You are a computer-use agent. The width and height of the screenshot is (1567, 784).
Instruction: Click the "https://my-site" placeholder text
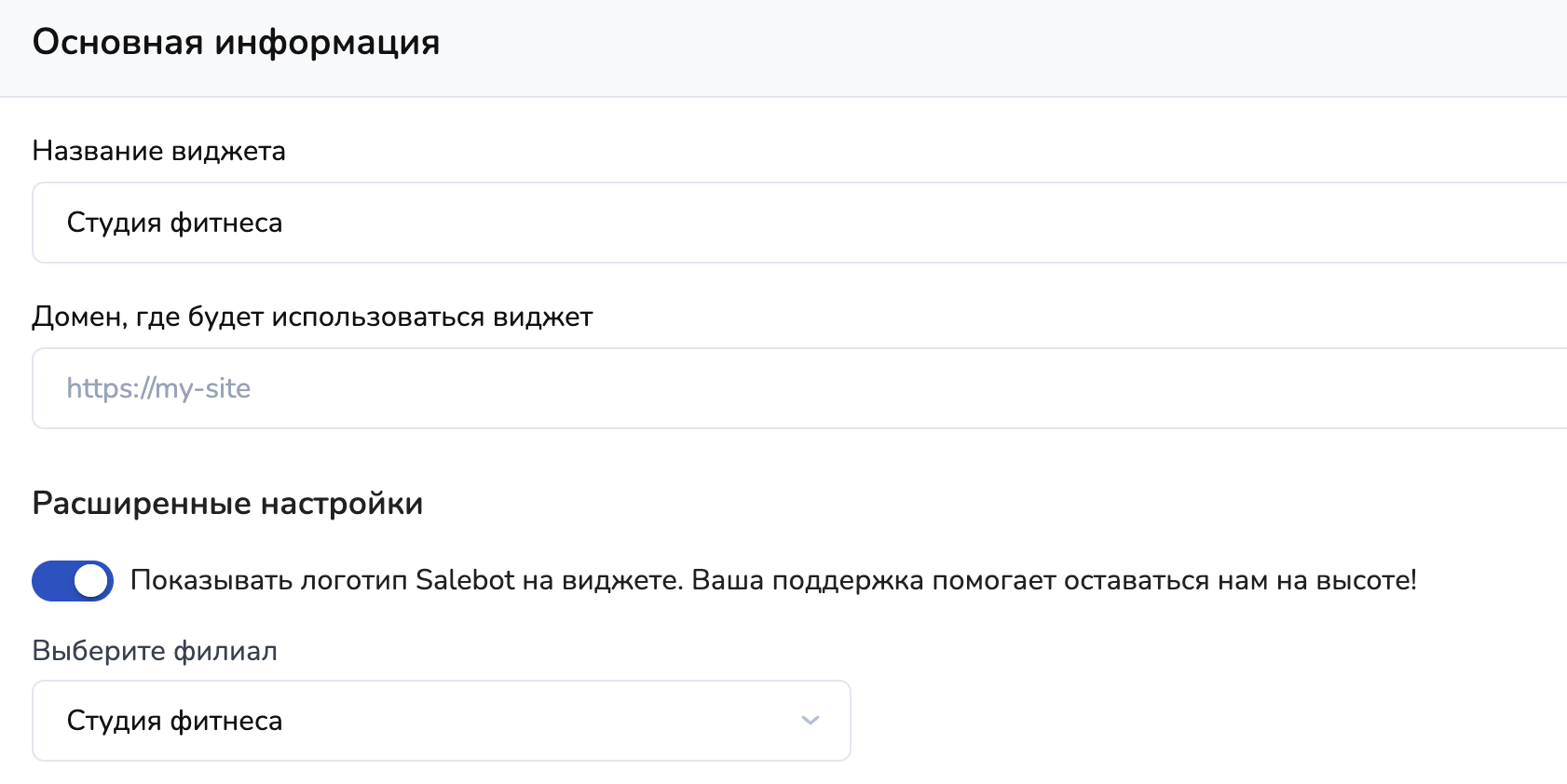(x=158, y=388)
